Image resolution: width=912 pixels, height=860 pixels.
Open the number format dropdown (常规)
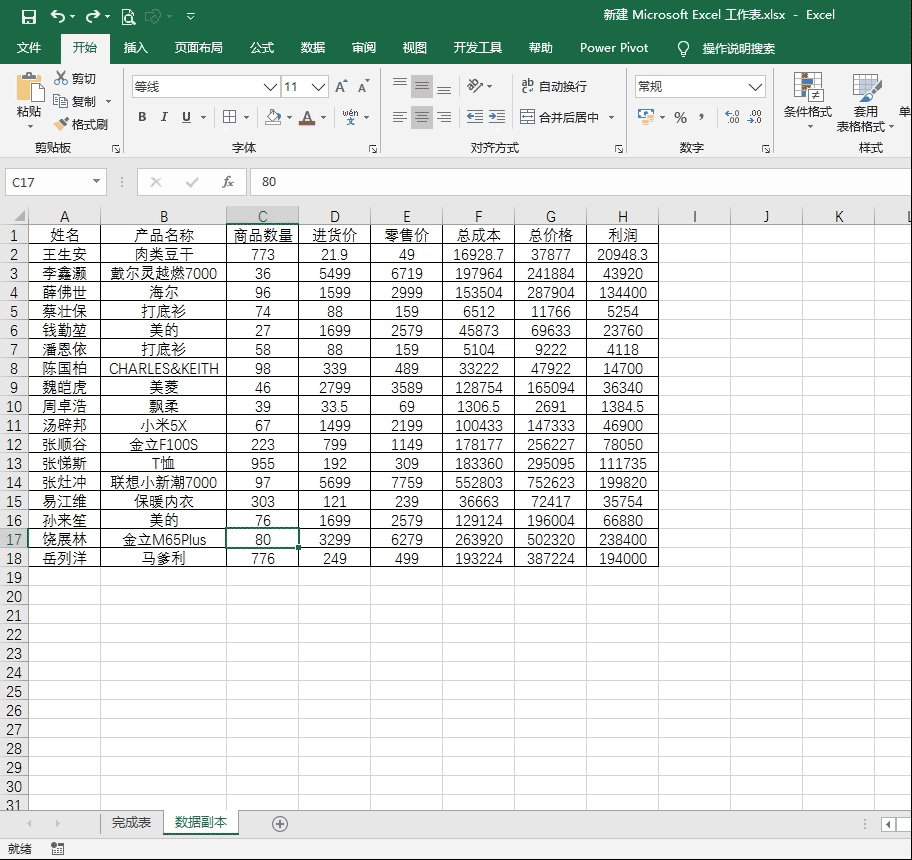[755, 87]
